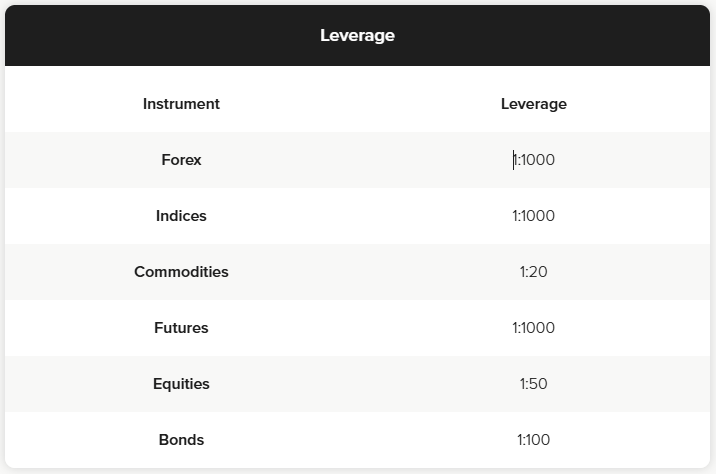
Task: Click the 1:1000 leverage value for Forex
Action: coord(534,160)
